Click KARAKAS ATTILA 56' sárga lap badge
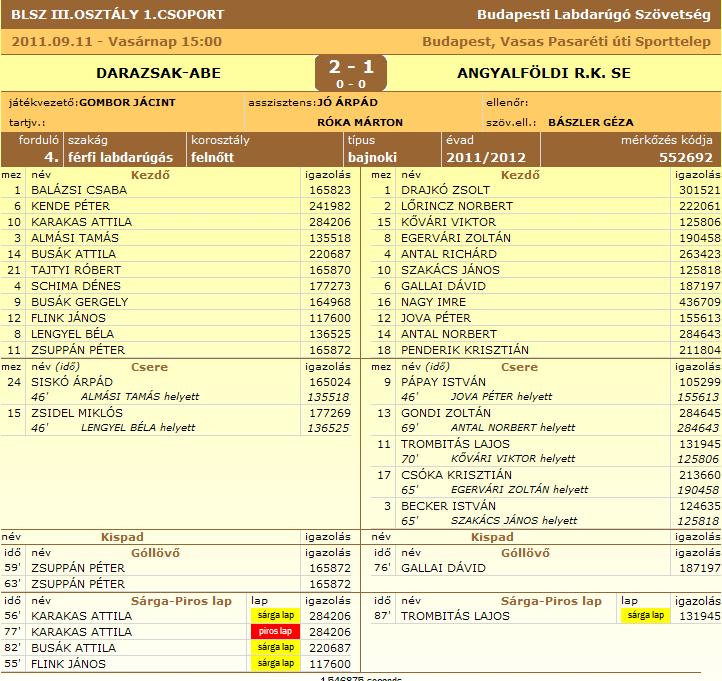 275,615
